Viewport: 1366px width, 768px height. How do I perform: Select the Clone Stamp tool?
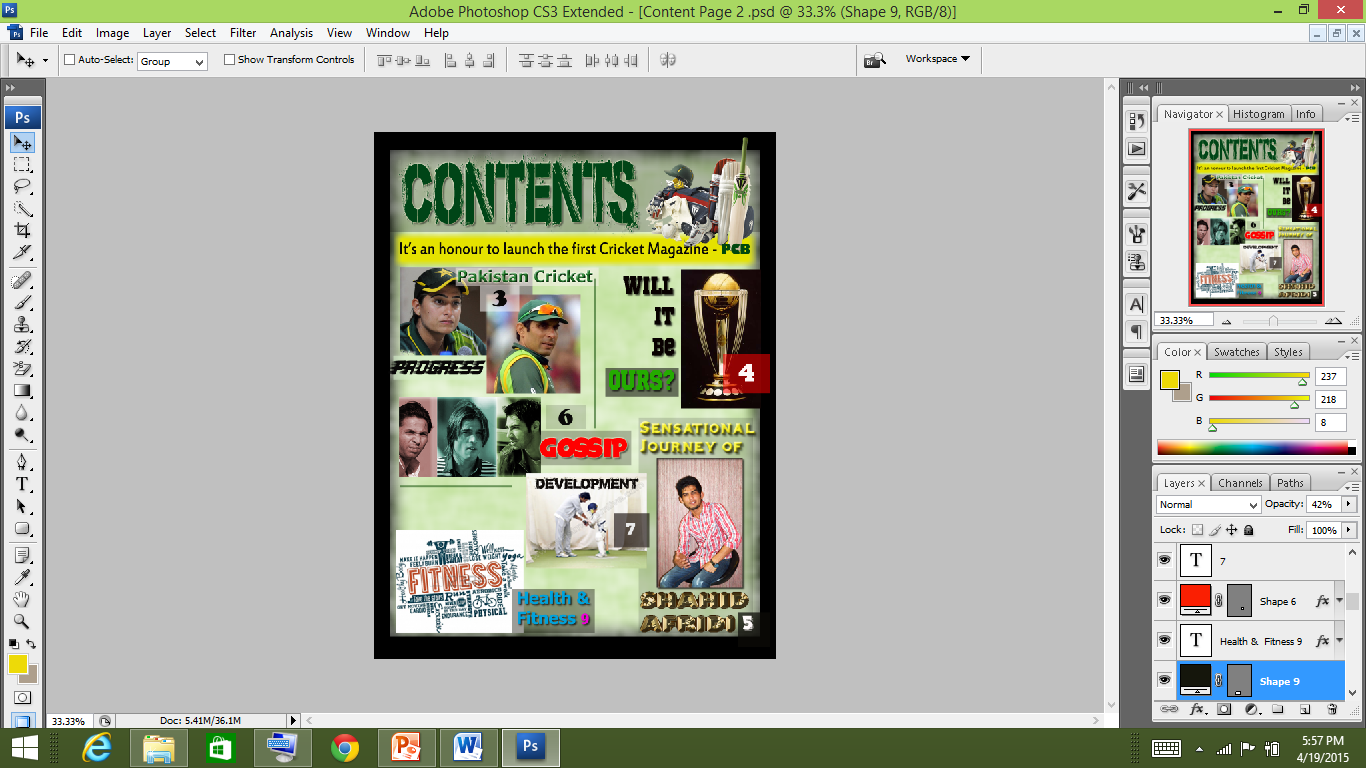[22, 325]
